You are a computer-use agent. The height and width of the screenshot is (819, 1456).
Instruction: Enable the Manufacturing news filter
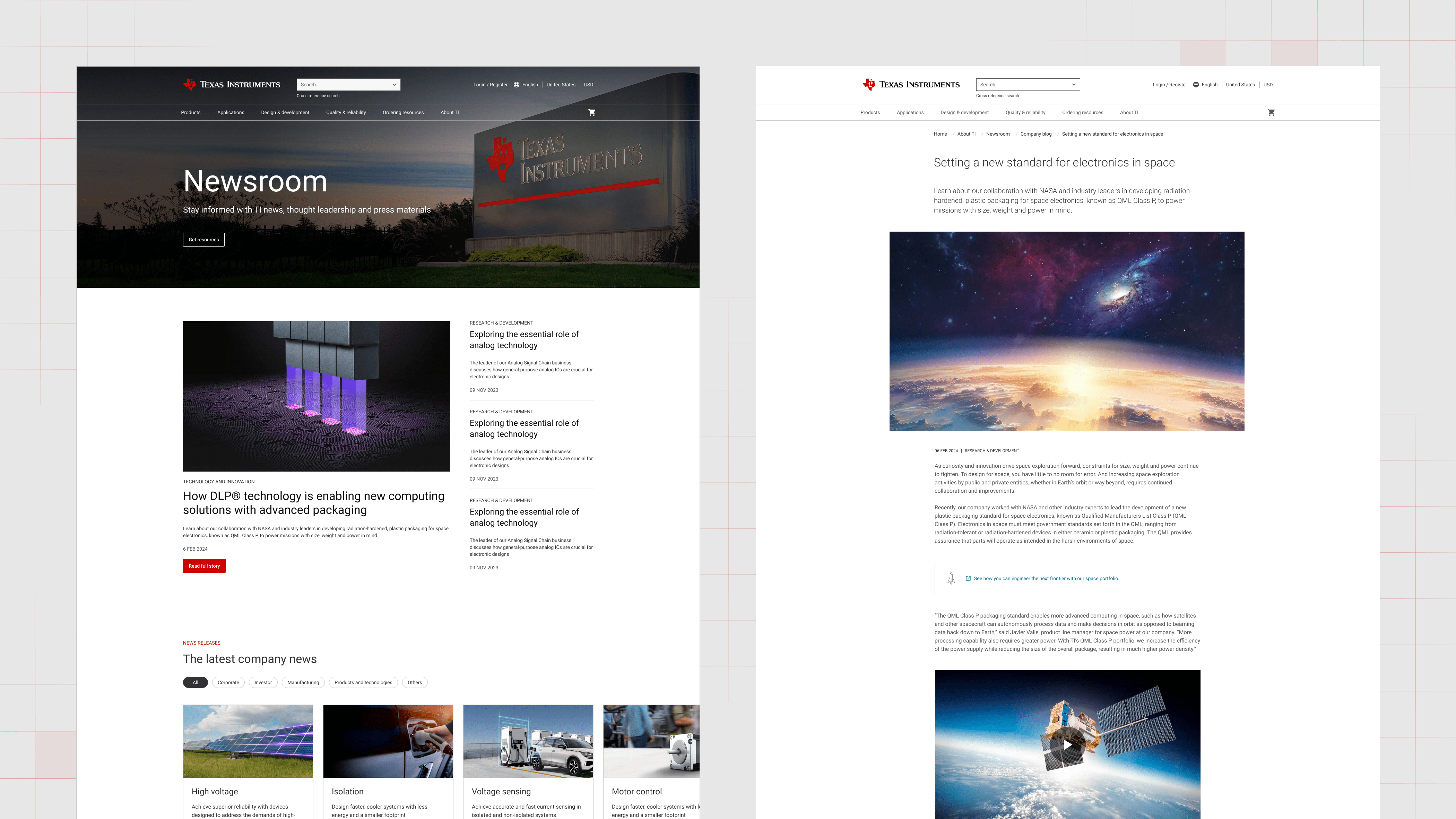tap(303, 682)
